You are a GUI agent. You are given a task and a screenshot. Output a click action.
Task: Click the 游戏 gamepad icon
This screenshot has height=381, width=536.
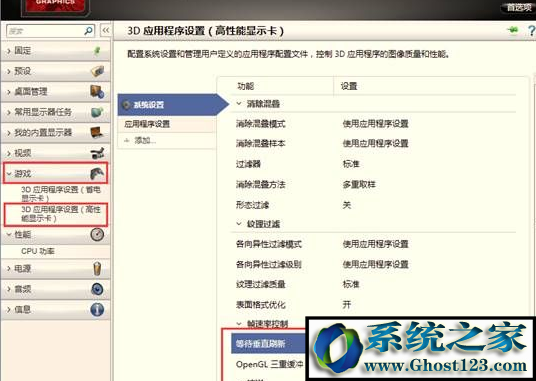point(97,174)
